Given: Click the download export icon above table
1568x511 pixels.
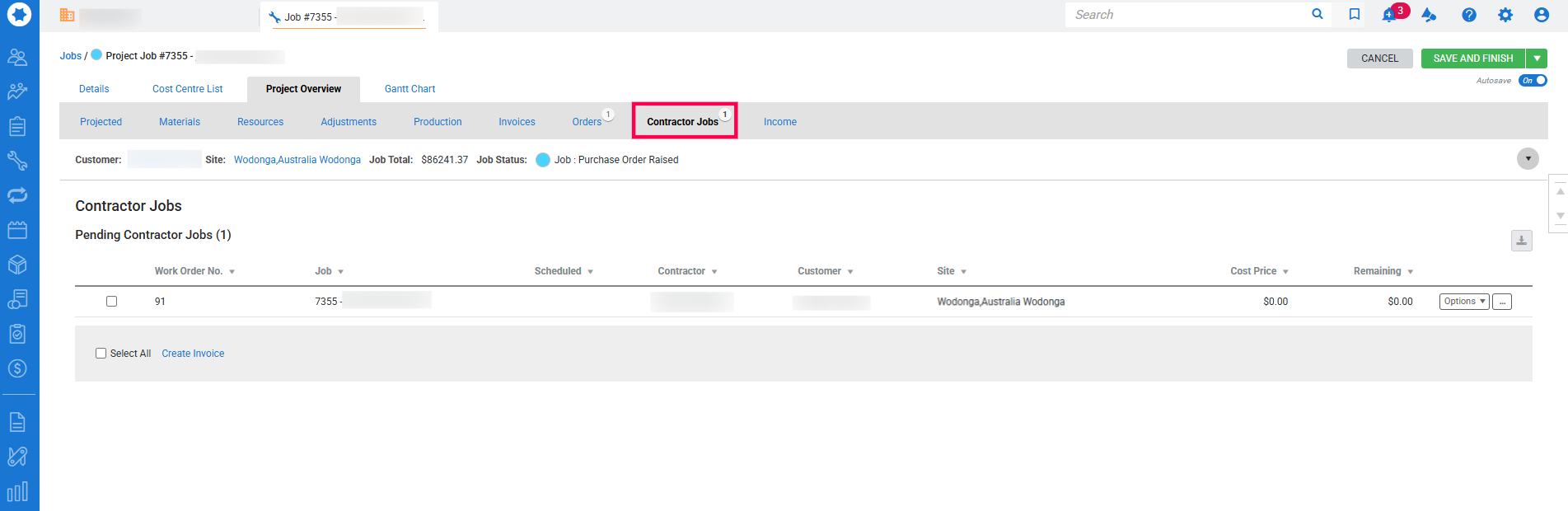Looking at the screenshot, I should tap(1521, 241).
